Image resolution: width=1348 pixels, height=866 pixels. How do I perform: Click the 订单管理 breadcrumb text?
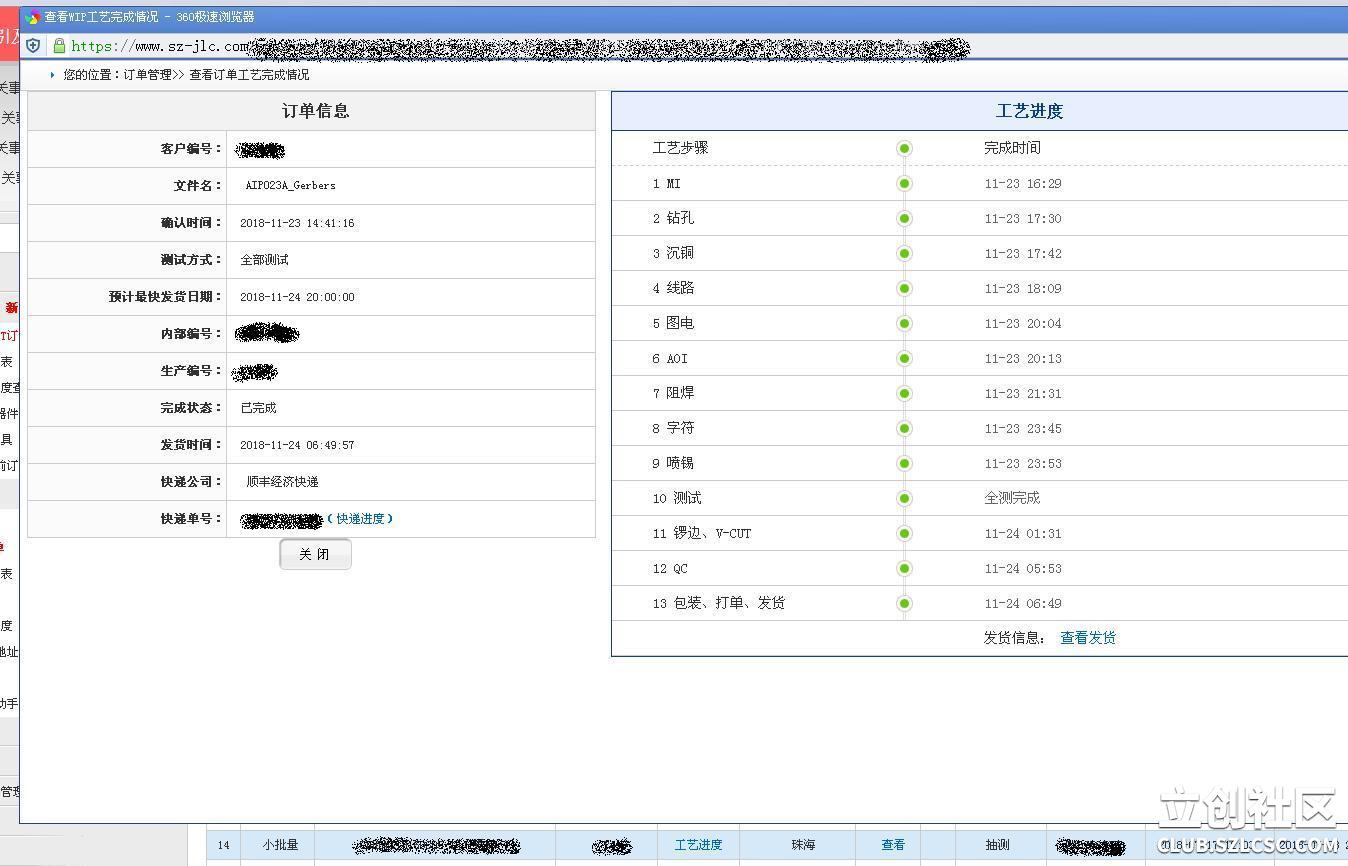tap(148, 75)
